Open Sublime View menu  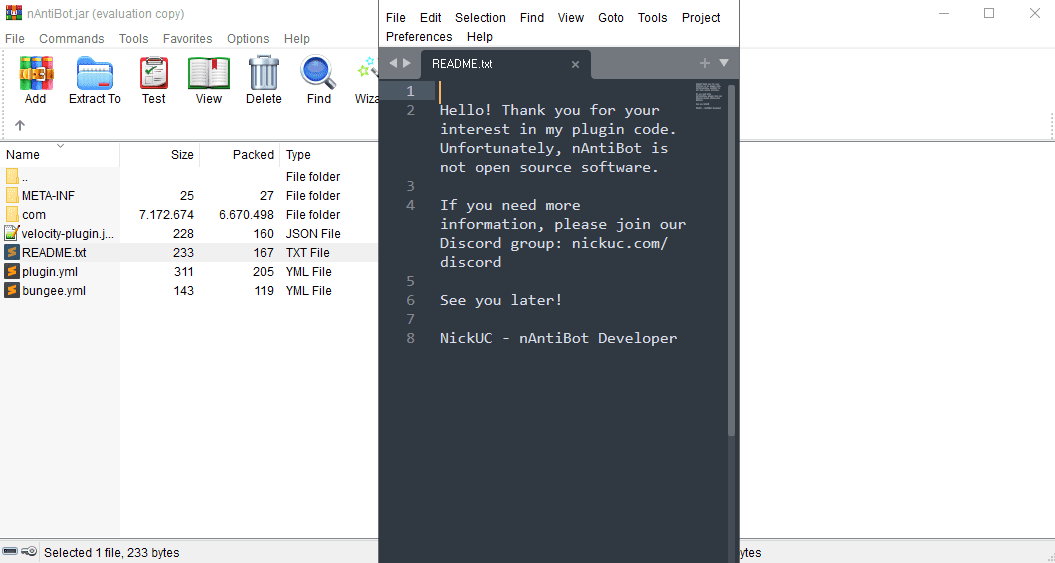coord(571,17)
